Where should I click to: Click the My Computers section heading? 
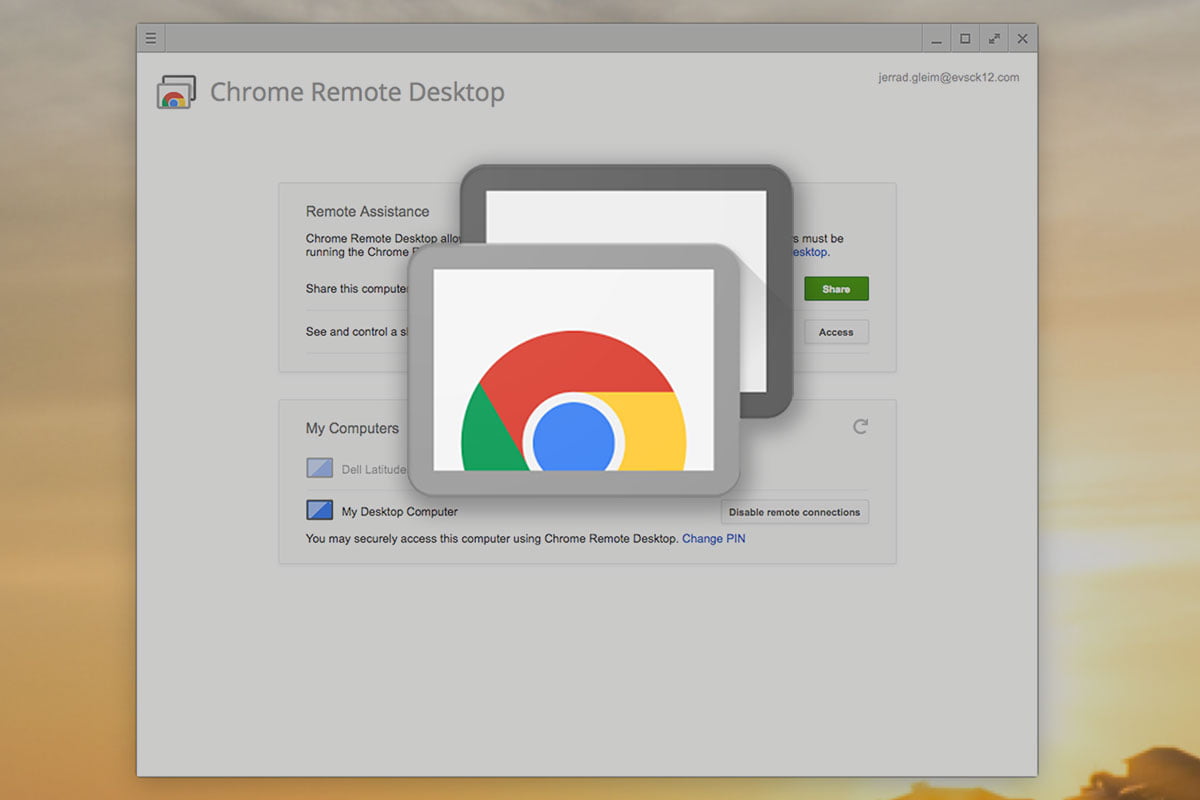click(352, 428)
